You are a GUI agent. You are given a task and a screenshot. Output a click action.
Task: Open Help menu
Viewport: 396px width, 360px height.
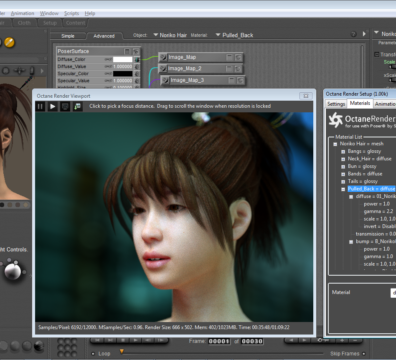pyautogui.click(x=90, y=13)
